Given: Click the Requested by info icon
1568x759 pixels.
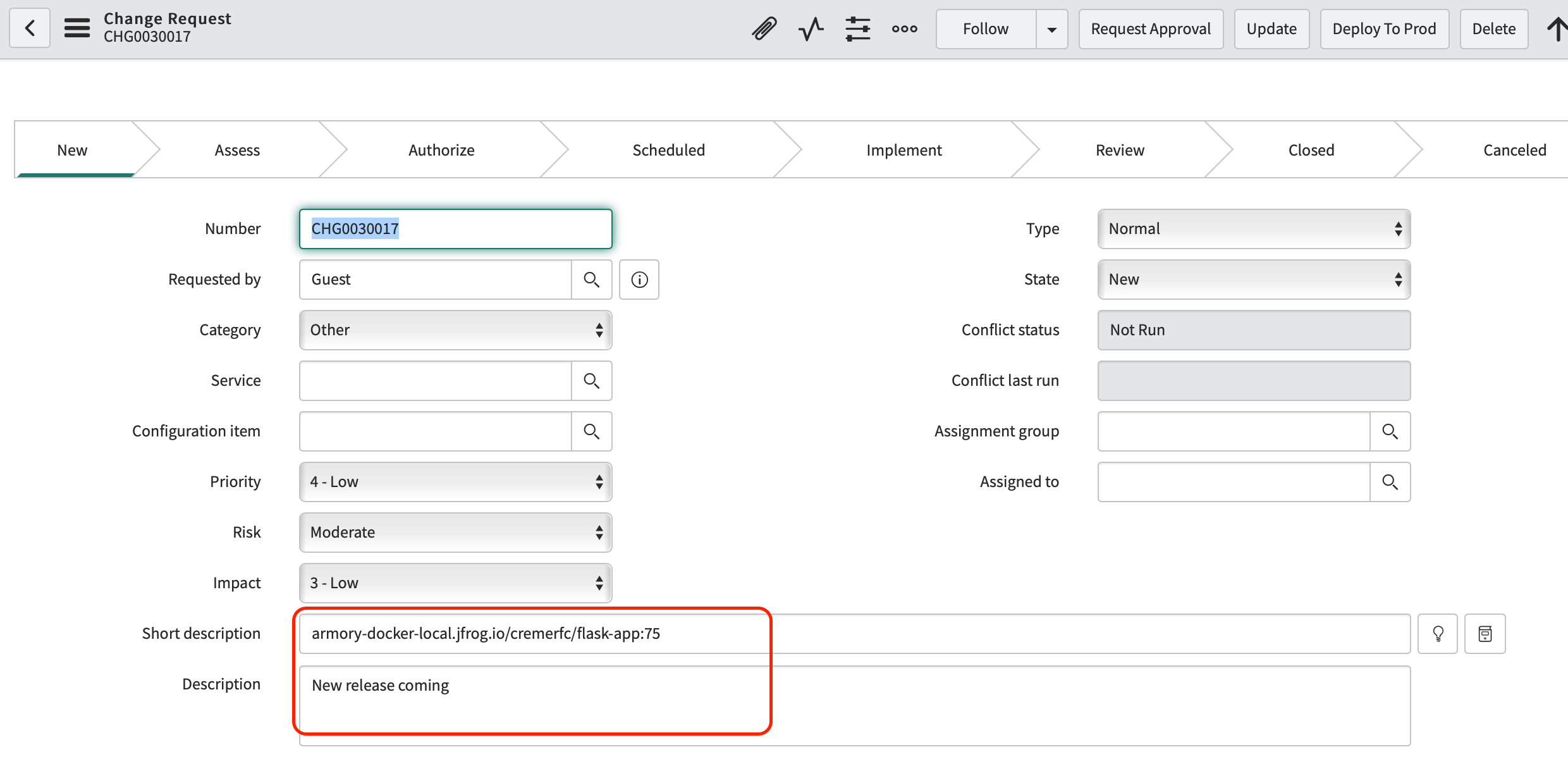Looking at the screenshot, I should (639, 280).
